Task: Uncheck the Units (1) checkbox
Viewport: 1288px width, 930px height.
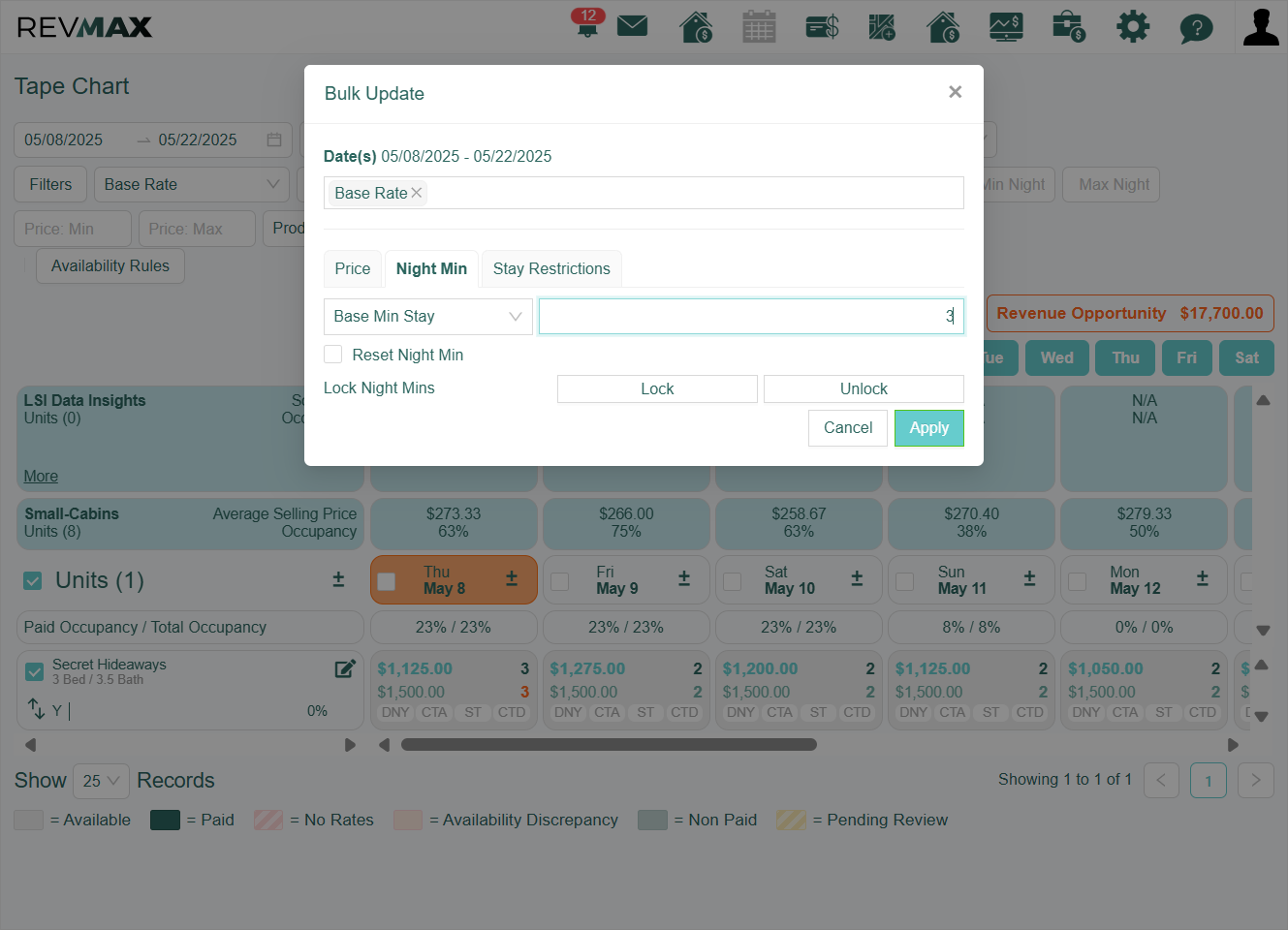Action: 33,580
